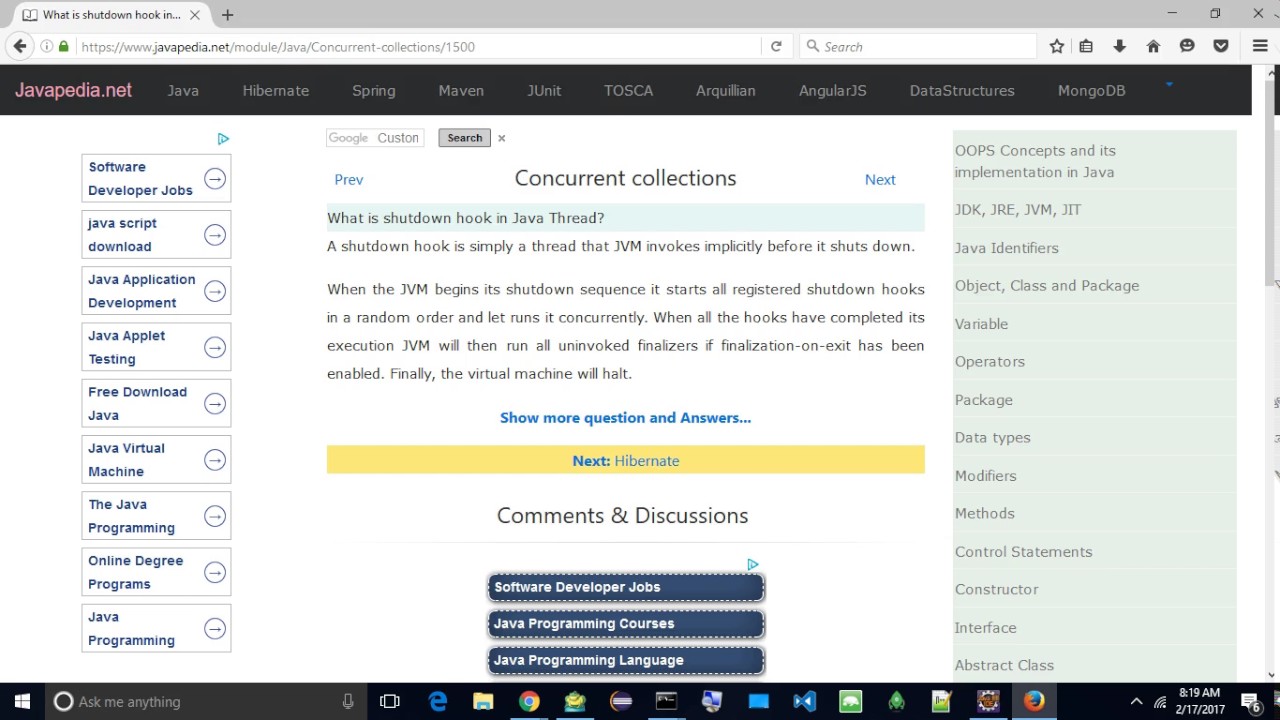Viewport: 1280px width, 720px height.
Task: Switch to Firefox in the taskbar
Action: tap(1034, 701)
